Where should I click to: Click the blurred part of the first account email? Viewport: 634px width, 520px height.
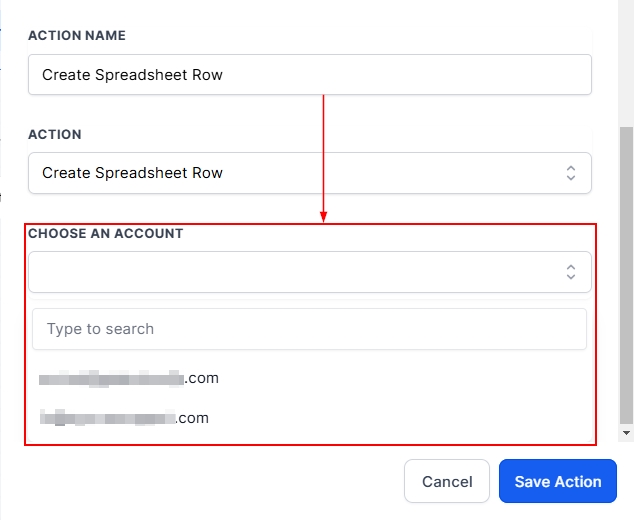coord(110,379)
